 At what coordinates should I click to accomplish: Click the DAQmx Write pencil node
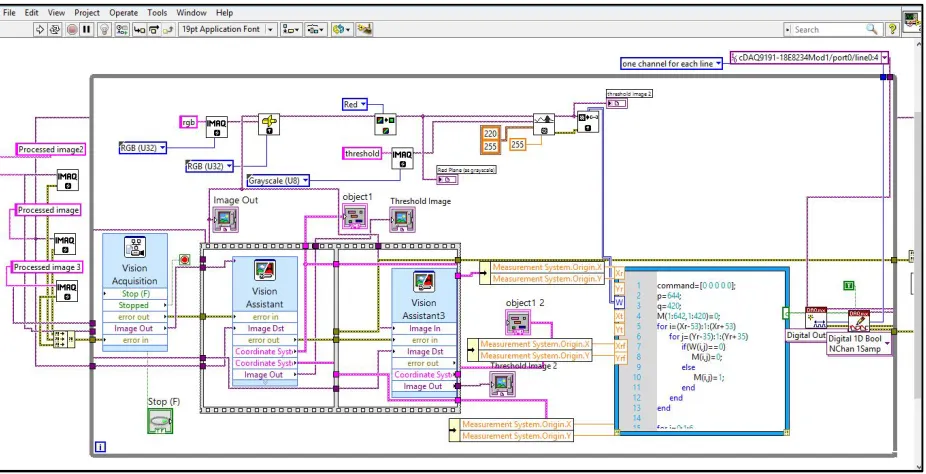859,321
